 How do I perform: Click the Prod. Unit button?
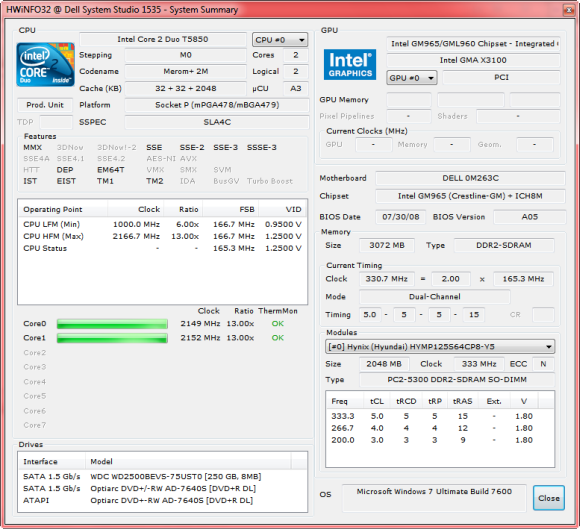coord(45,105)
